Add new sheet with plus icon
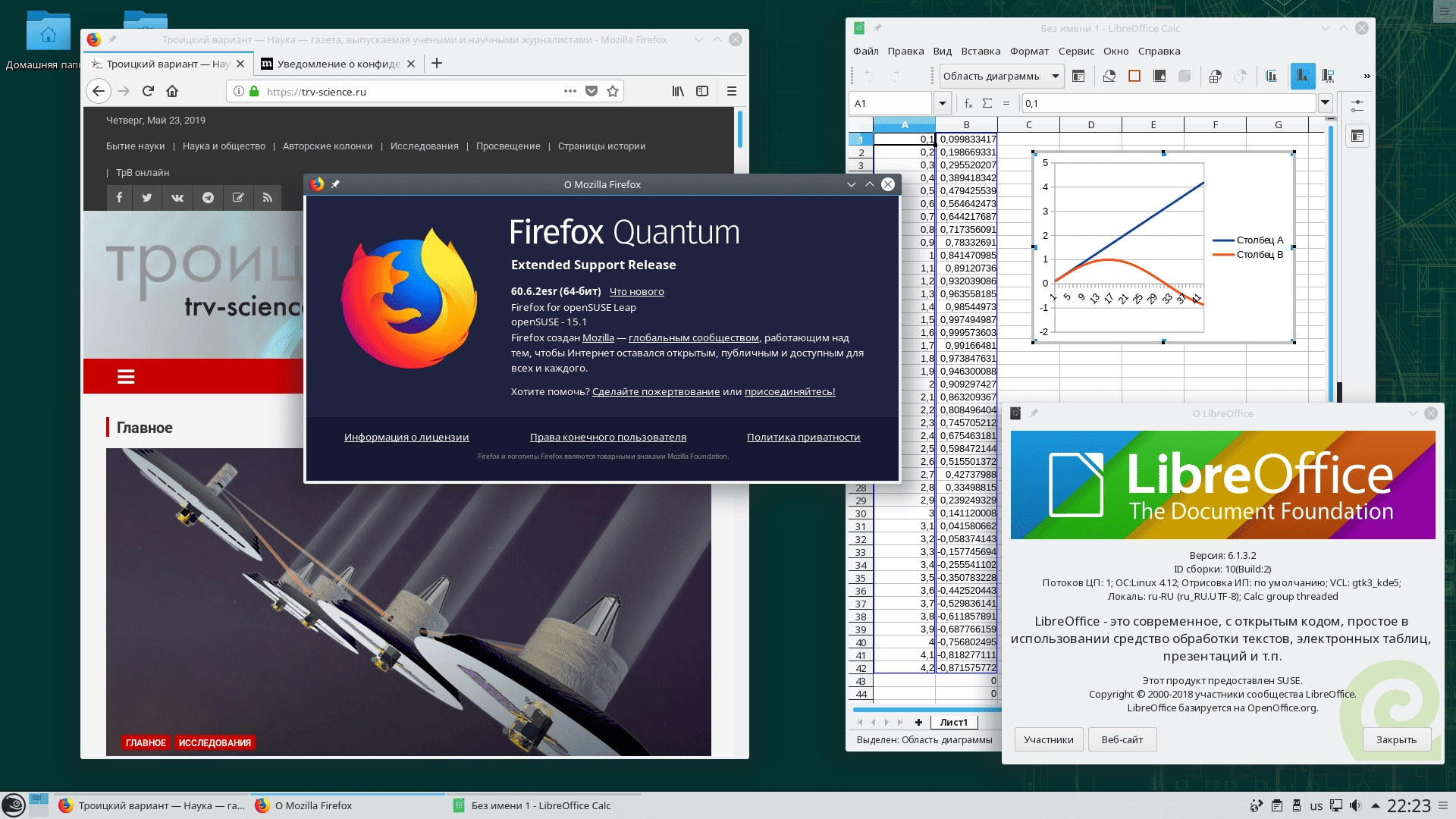This screenshot has height=819, width=1456. pyautogui.click(x=918, y=722)
